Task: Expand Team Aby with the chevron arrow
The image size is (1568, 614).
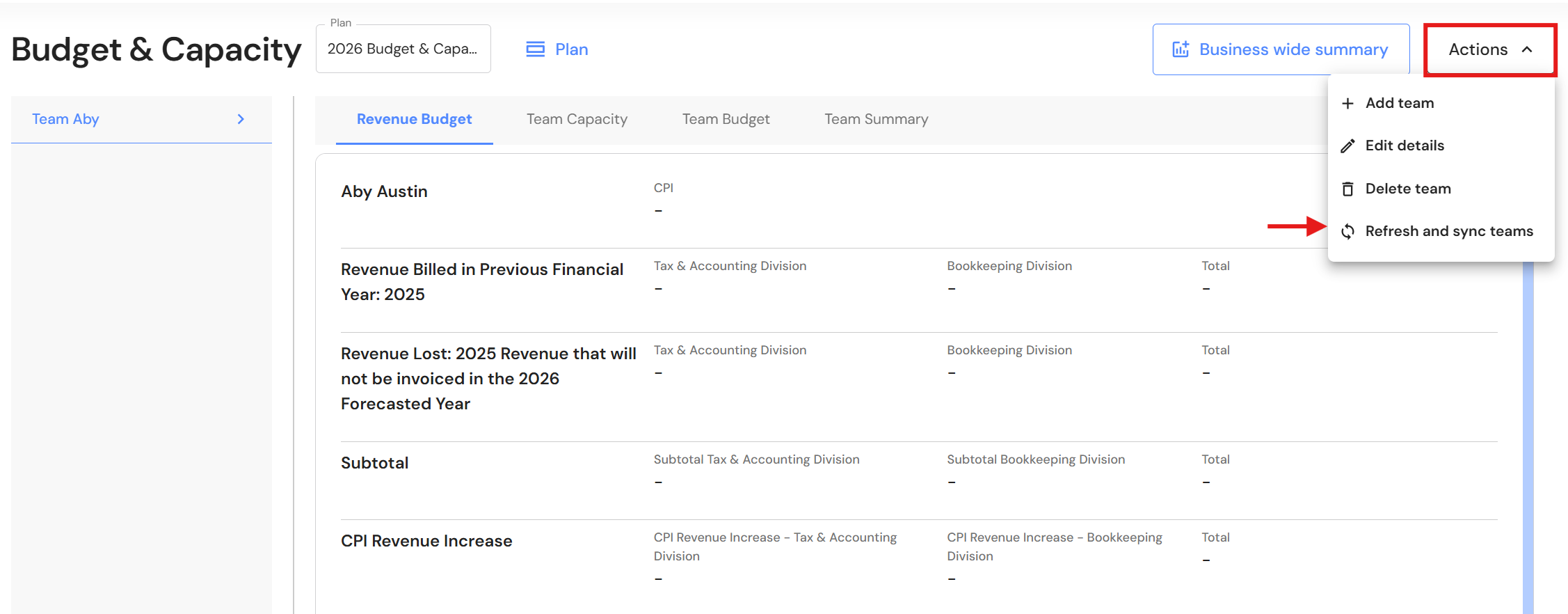Action: click(241, 119)
